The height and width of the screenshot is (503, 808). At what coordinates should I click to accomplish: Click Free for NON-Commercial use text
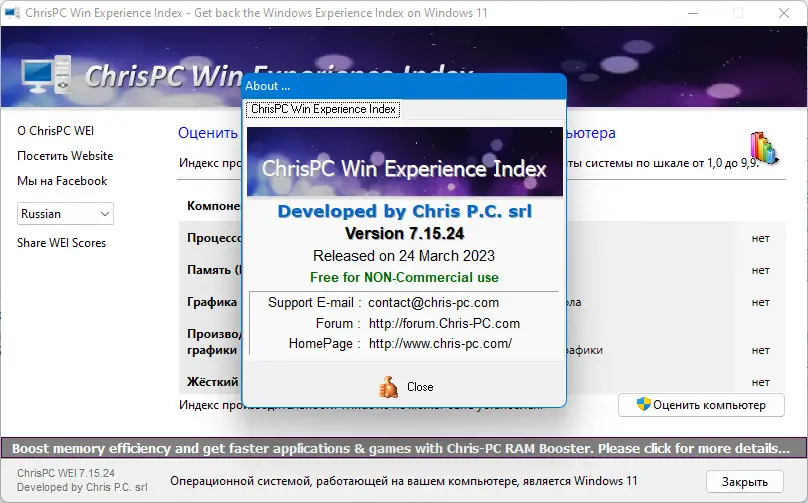pyautogui.click(x=405, y=277)
